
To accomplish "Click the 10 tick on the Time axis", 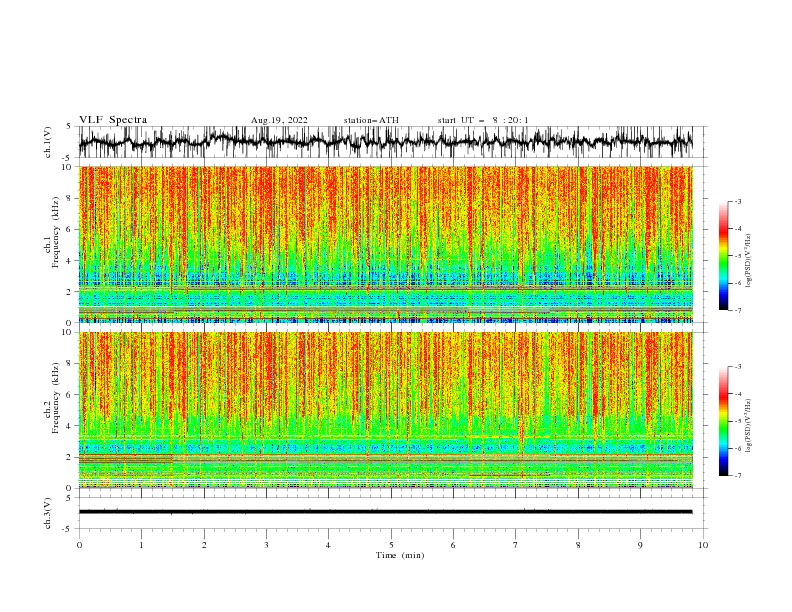I will [x=703, y=545].
